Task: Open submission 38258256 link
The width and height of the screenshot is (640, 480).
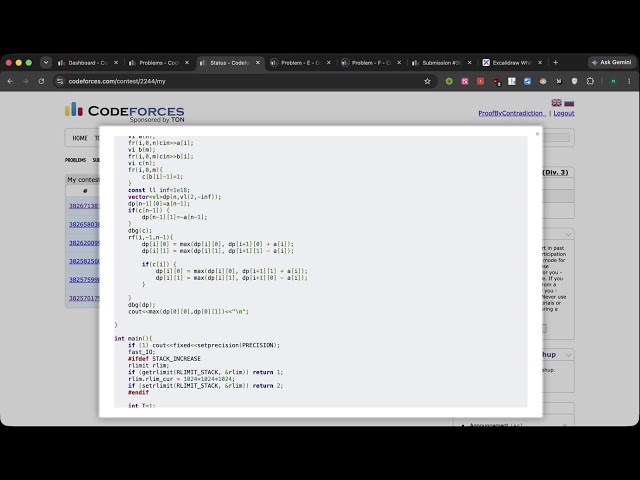Action: point(84,261)
